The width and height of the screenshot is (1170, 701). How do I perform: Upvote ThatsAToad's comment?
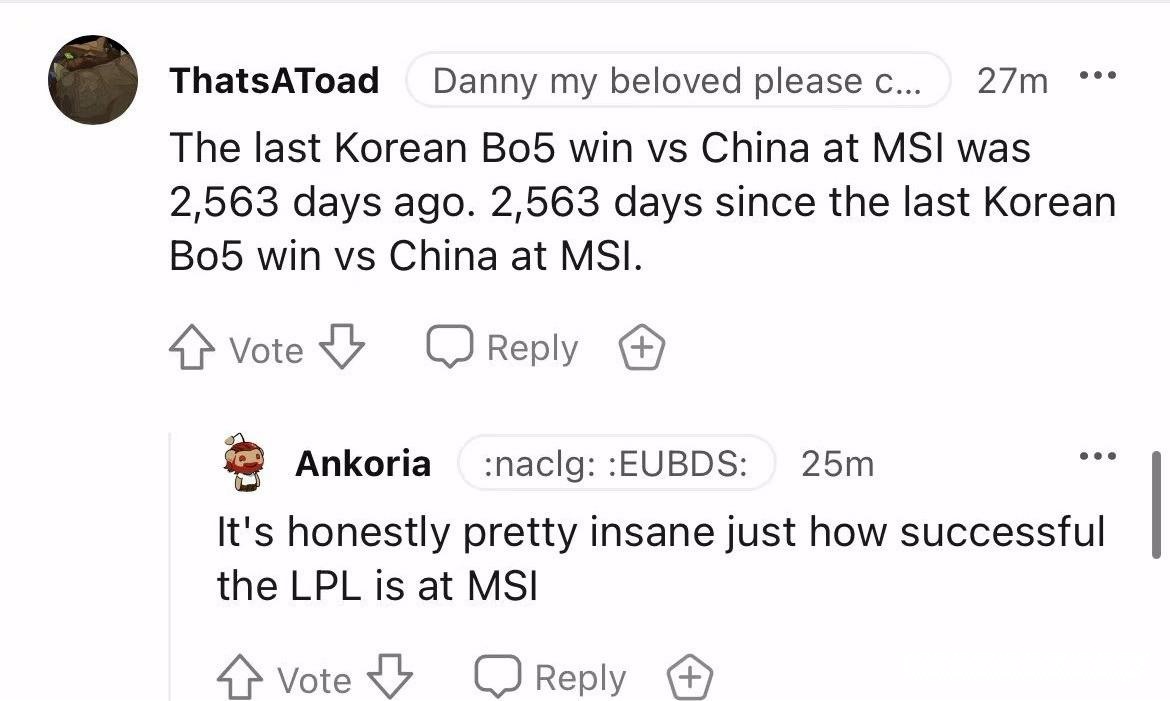coord(190,349)
